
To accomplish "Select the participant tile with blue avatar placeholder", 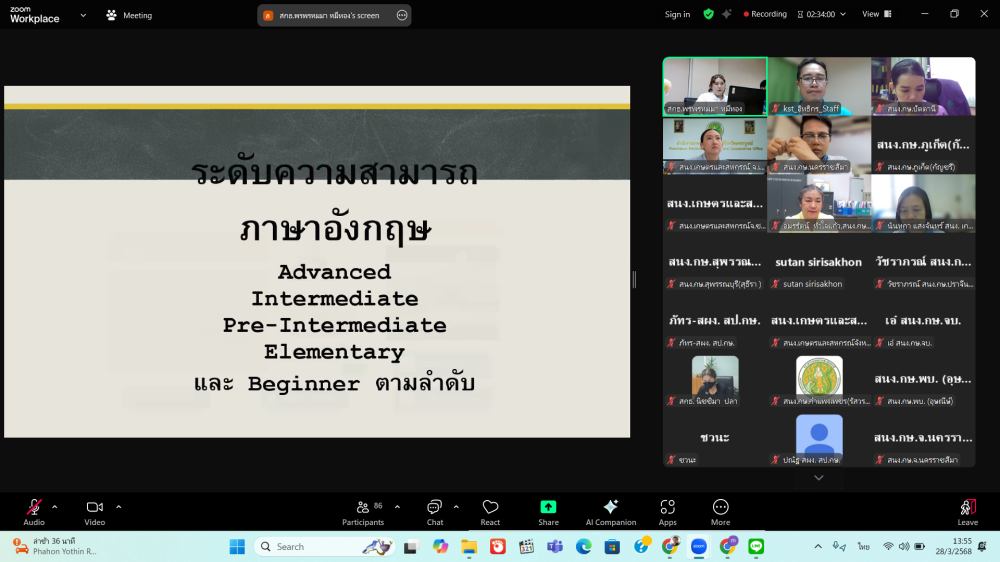I will pos(819,438).
